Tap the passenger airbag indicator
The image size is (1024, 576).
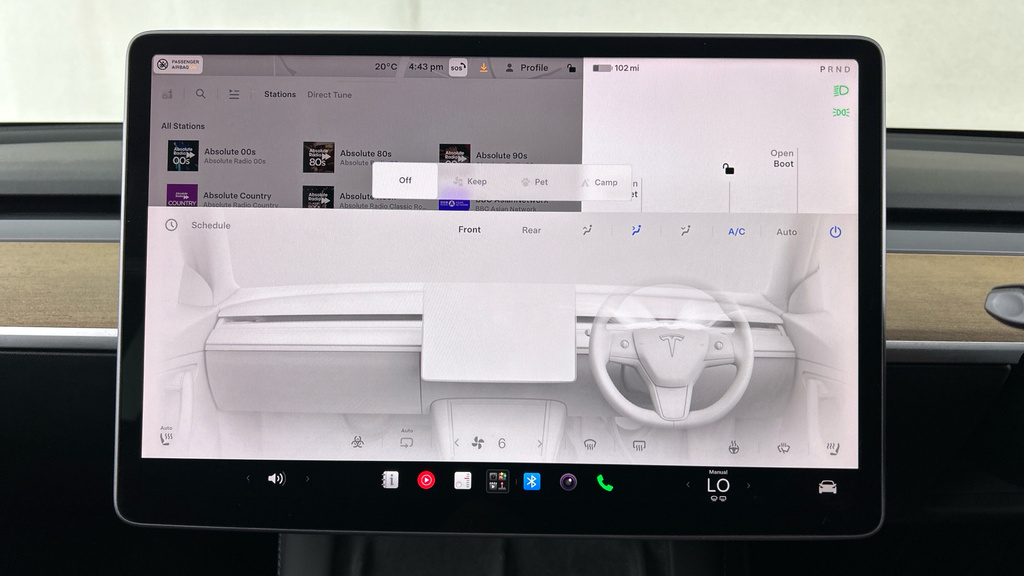point(178,64)
